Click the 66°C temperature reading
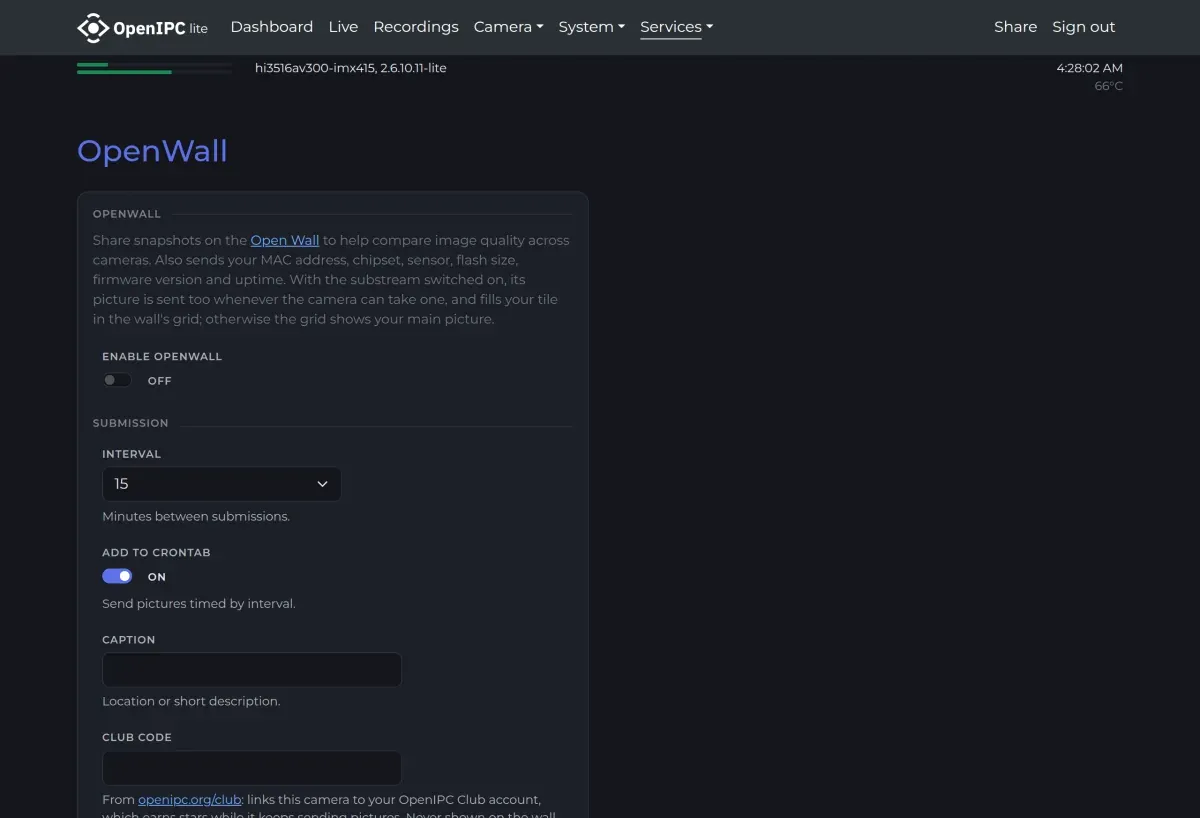The width and height of the screenshot is (1200, 818). tap(1108, 86)
